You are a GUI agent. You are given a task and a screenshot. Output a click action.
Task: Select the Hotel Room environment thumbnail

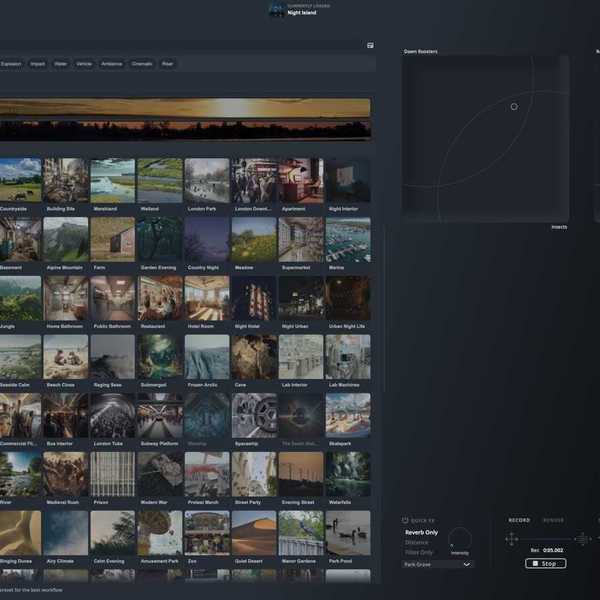tap(207, 298)
